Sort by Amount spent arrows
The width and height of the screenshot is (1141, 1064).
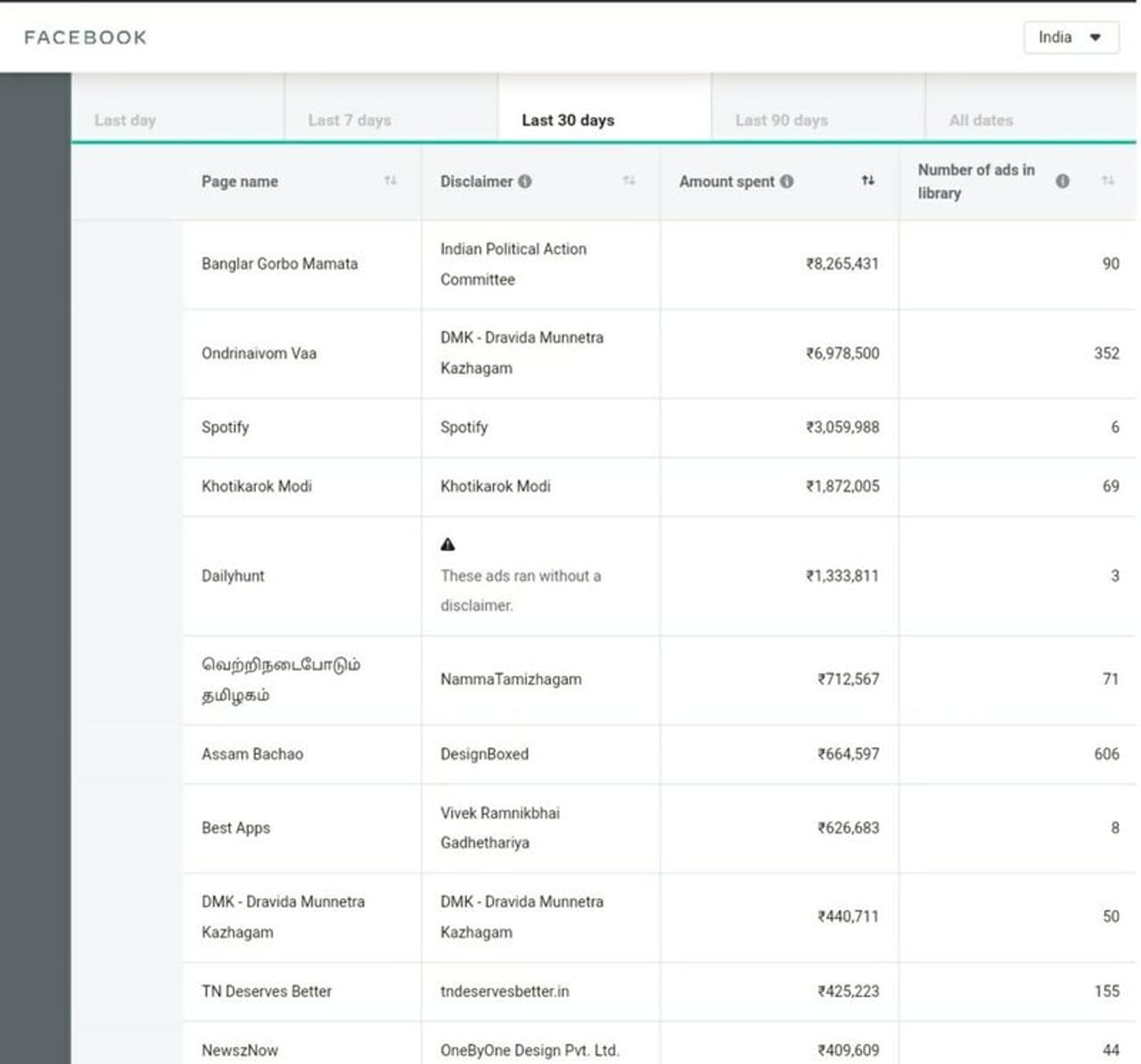coord(867,181)
